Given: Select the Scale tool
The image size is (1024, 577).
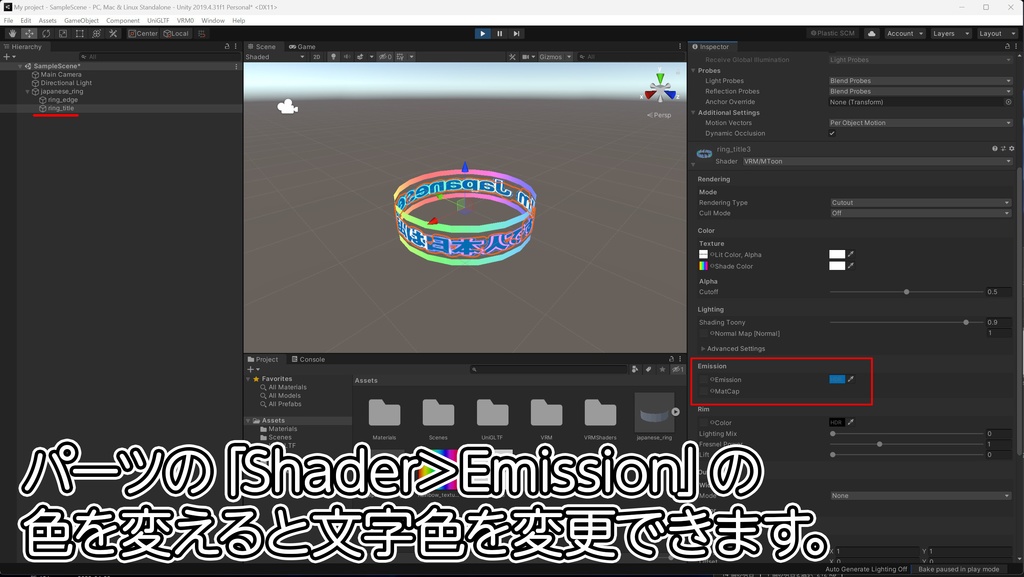Looking at the screenshot, I should pos(63,33).
